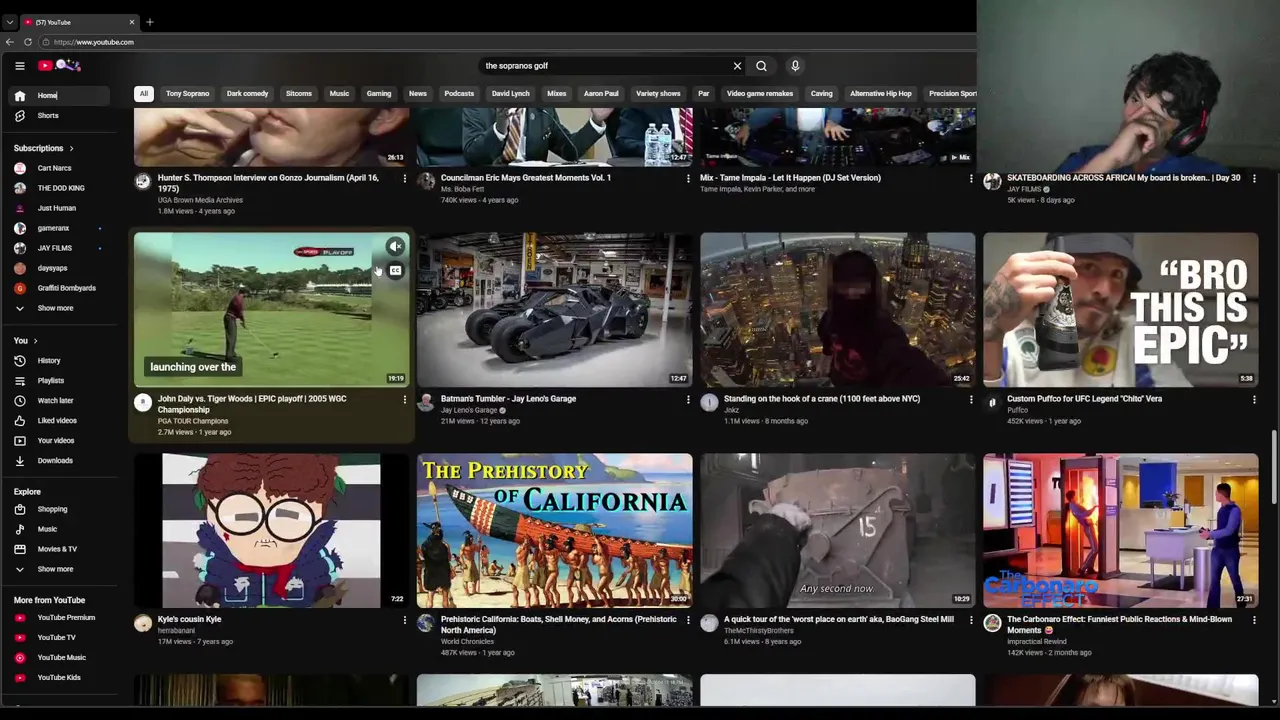Open the crane above NYC thumbnail
The width and height of the screenshot is (1280, 720).
coord(838,310)
